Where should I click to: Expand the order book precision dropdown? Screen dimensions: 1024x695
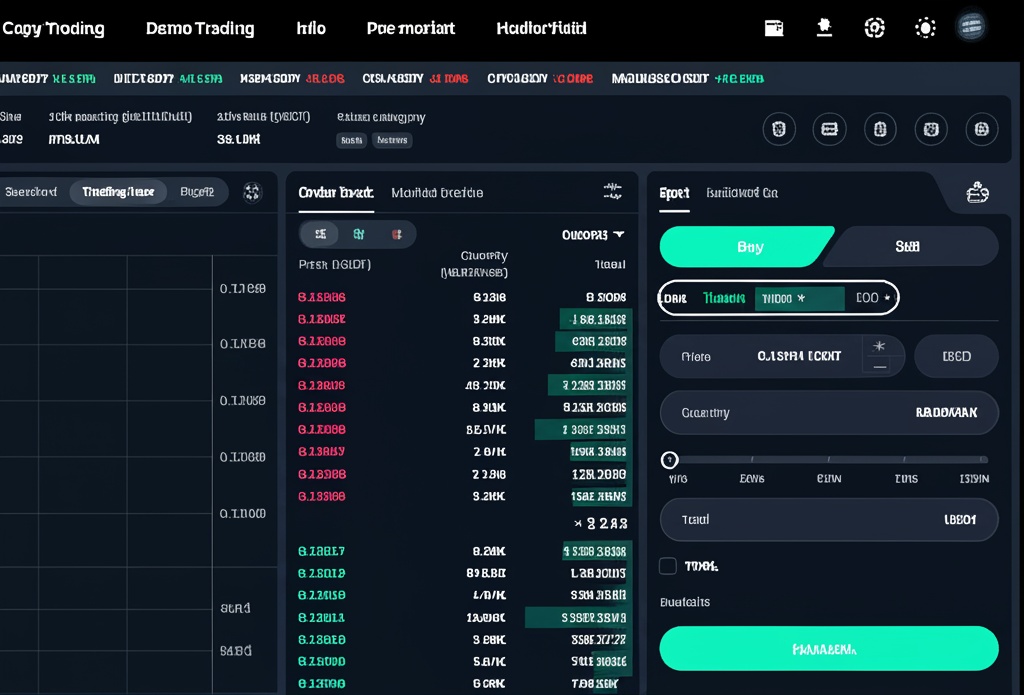[592, 234]
